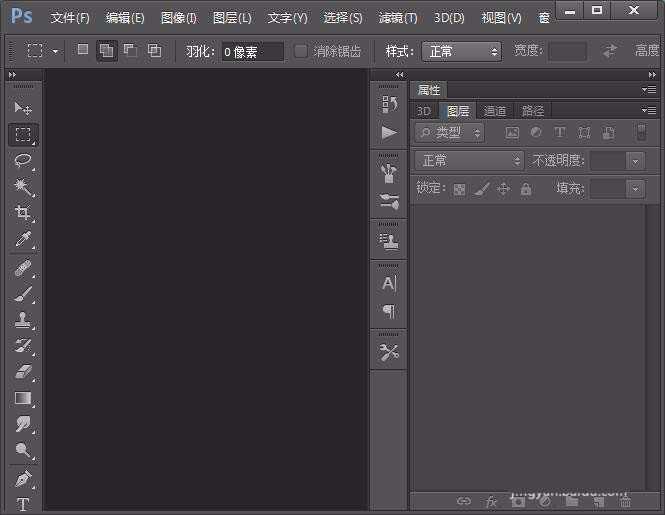
Task: Pick the Magic Wand tool
Action: click(22, 187)
